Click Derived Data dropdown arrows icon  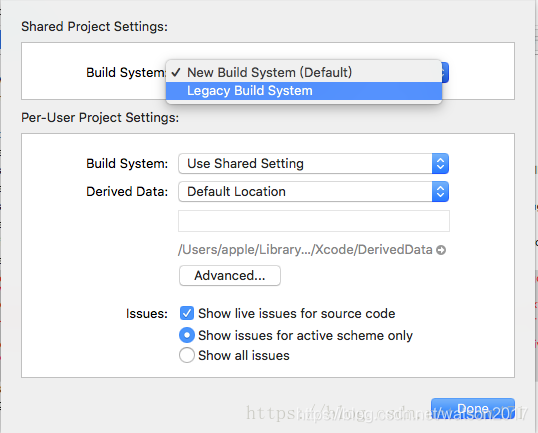pos(441,191)
